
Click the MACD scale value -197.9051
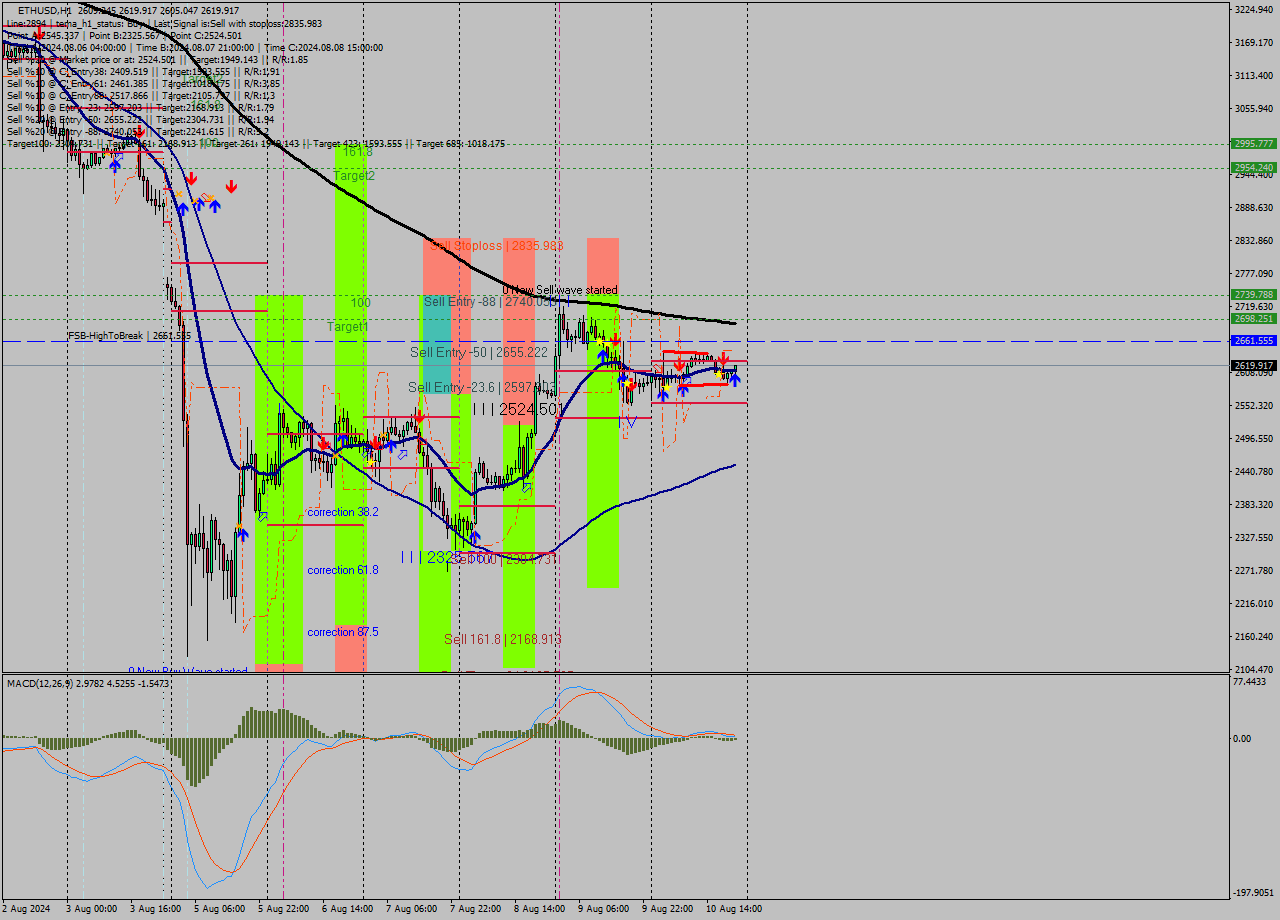coord(1254,892)
